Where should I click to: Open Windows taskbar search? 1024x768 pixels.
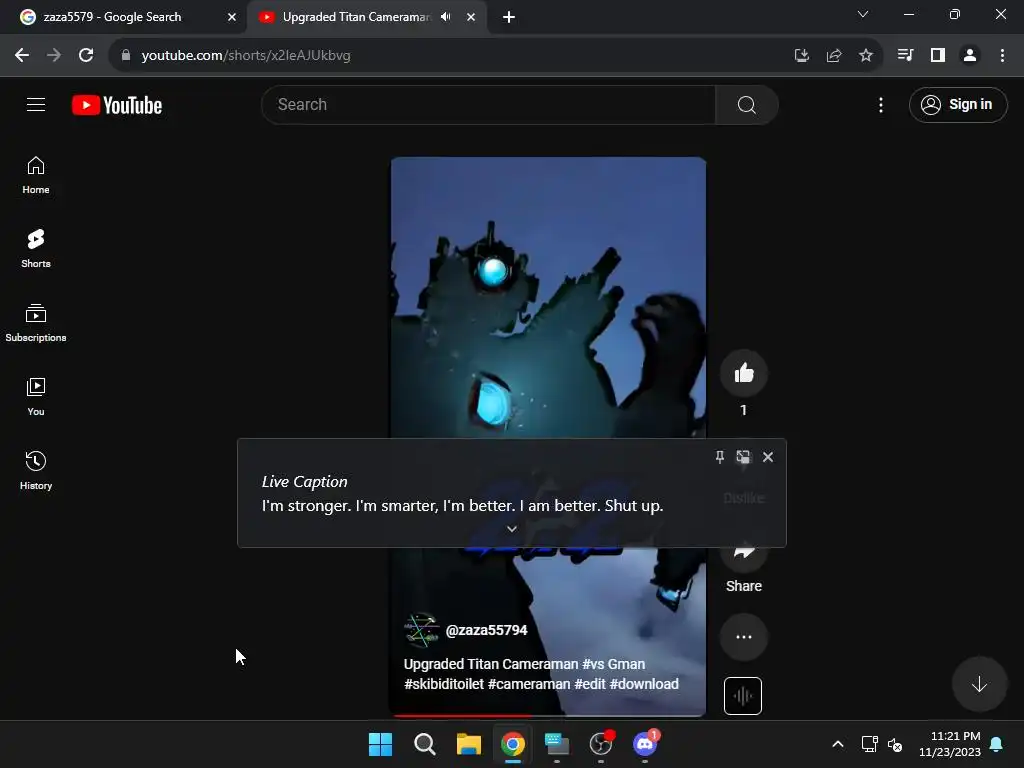424,744
